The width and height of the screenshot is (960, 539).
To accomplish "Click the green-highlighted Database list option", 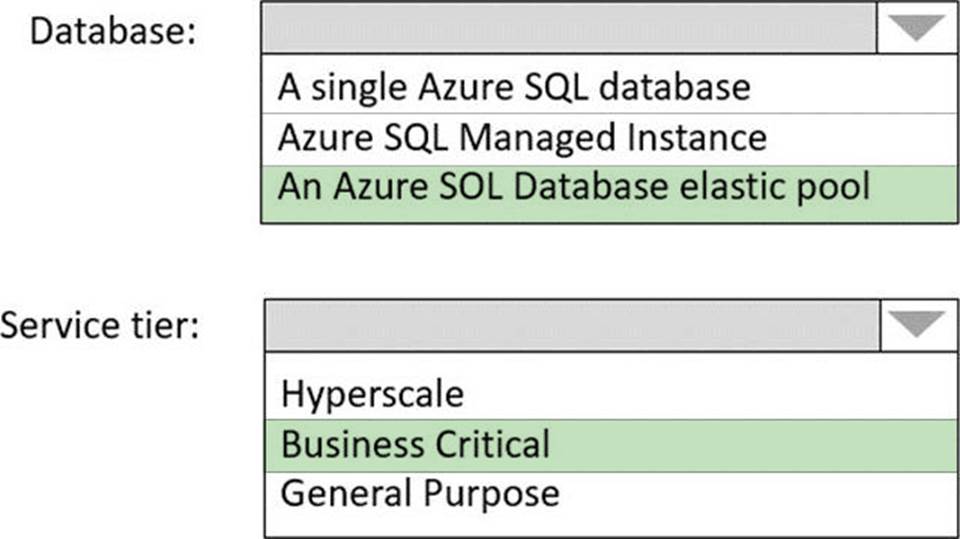I will [575, 186].
